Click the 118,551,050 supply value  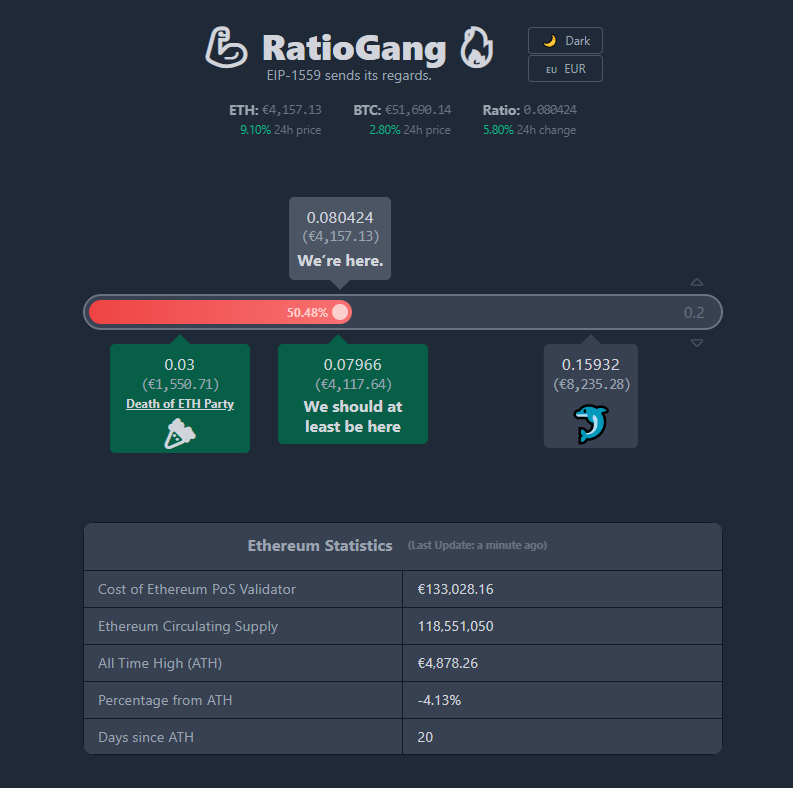pyautogui.click(x=456, y=626)
